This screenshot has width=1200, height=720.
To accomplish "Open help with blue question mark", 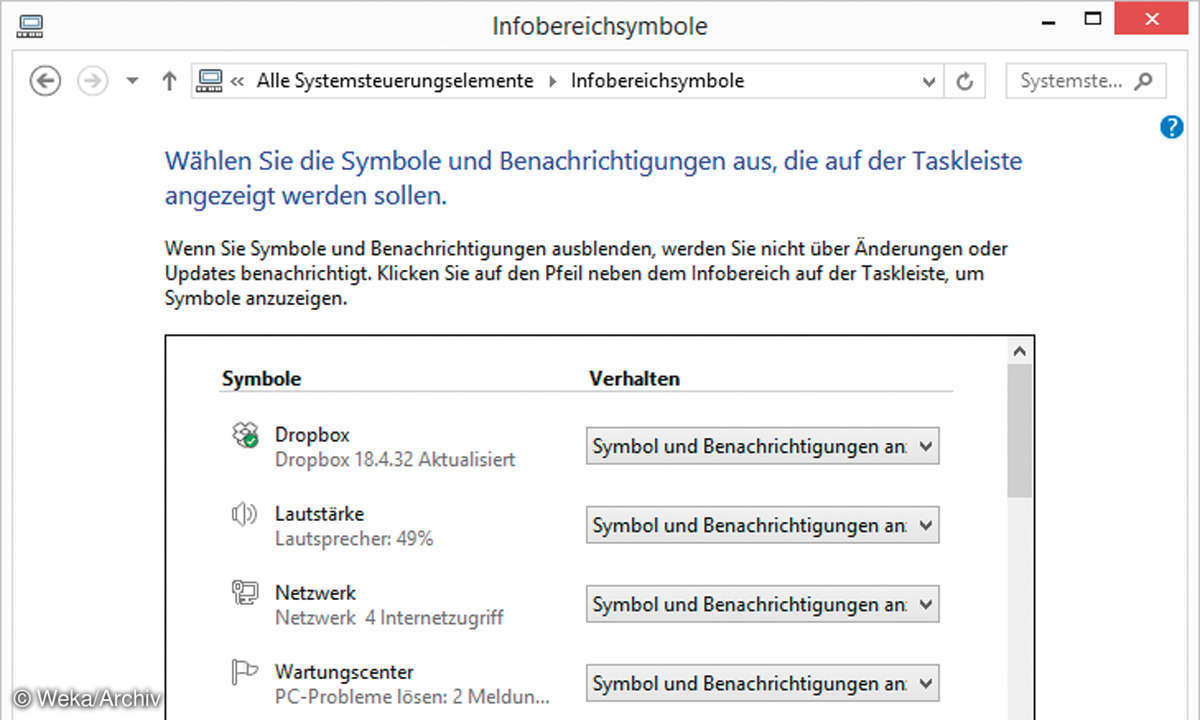I will pyautogui.click(x=1172, y=127).
